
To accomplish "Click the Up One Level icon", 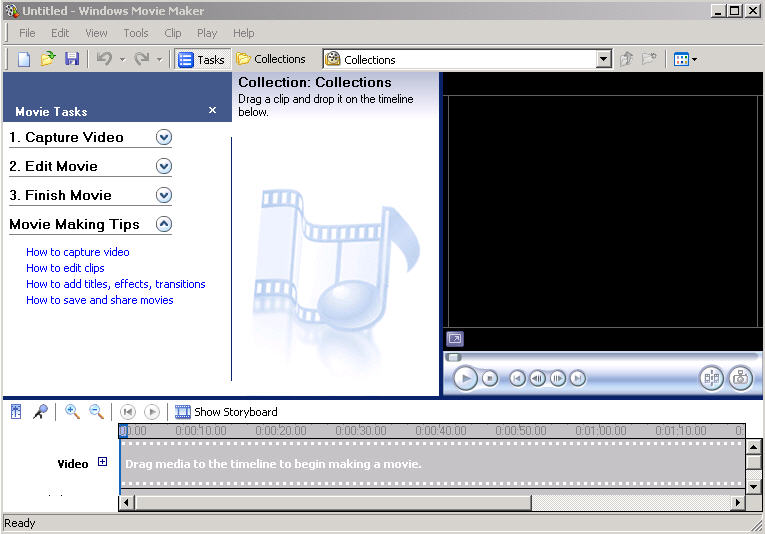I will [626, 59].
